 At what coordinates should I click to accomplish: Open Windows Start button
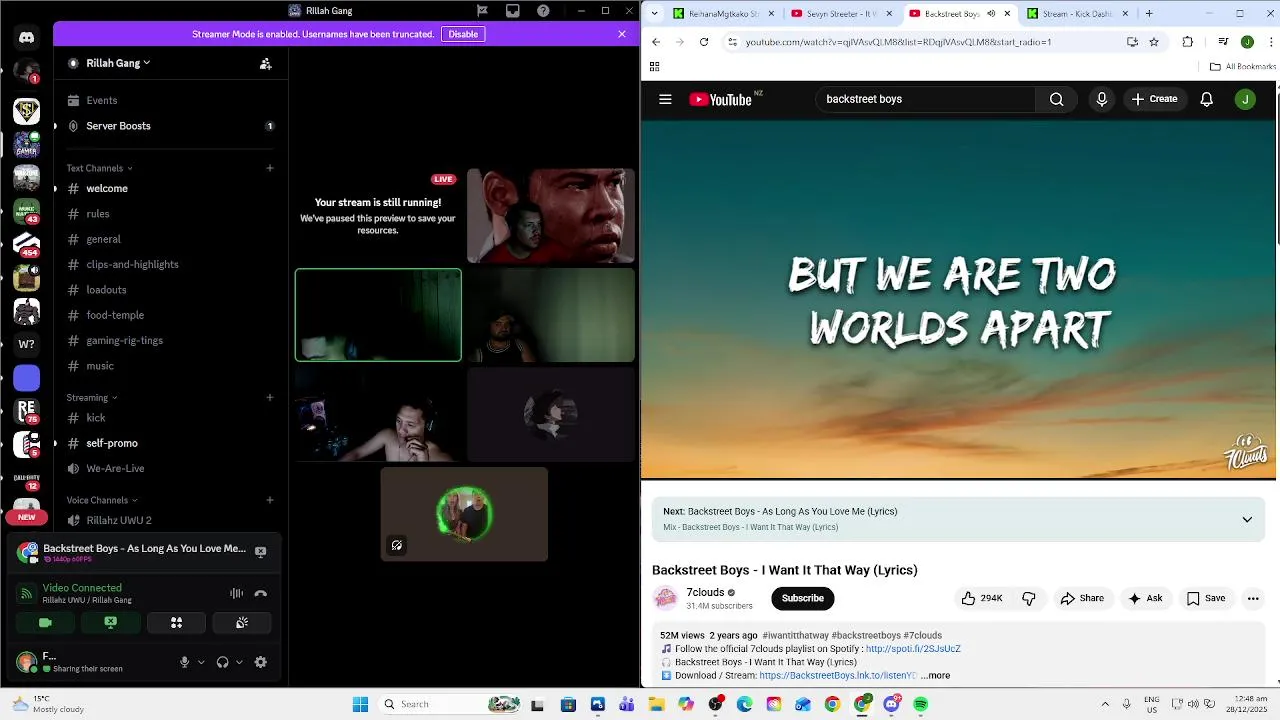point(360,704)
